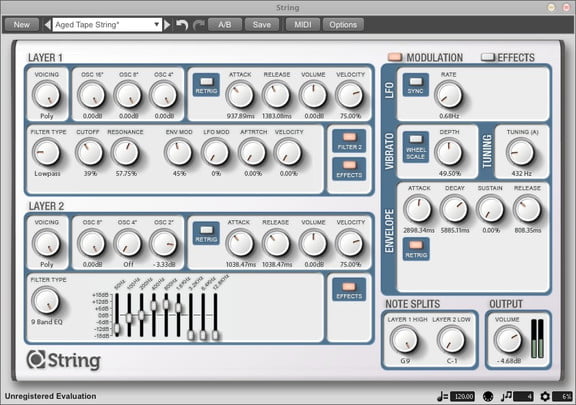Open the MIDI menu button
The width and height of the screenshot is (576, 405).
coord(303,25)
